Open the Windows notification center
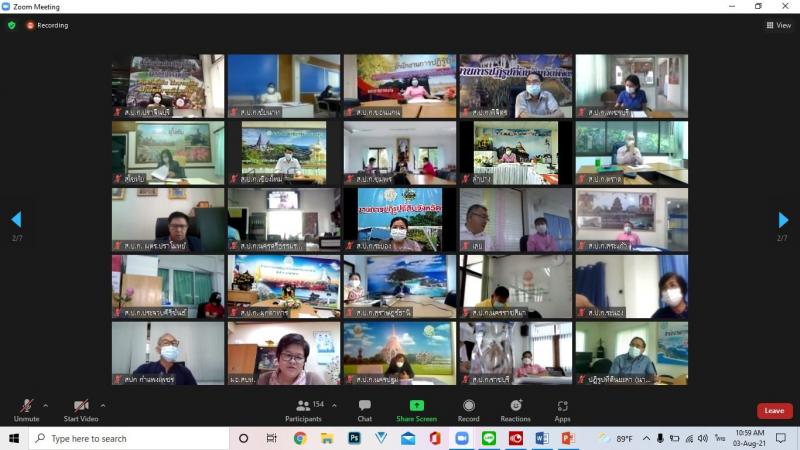The width and height of the screenshot is (800, 450). (781, 438)
